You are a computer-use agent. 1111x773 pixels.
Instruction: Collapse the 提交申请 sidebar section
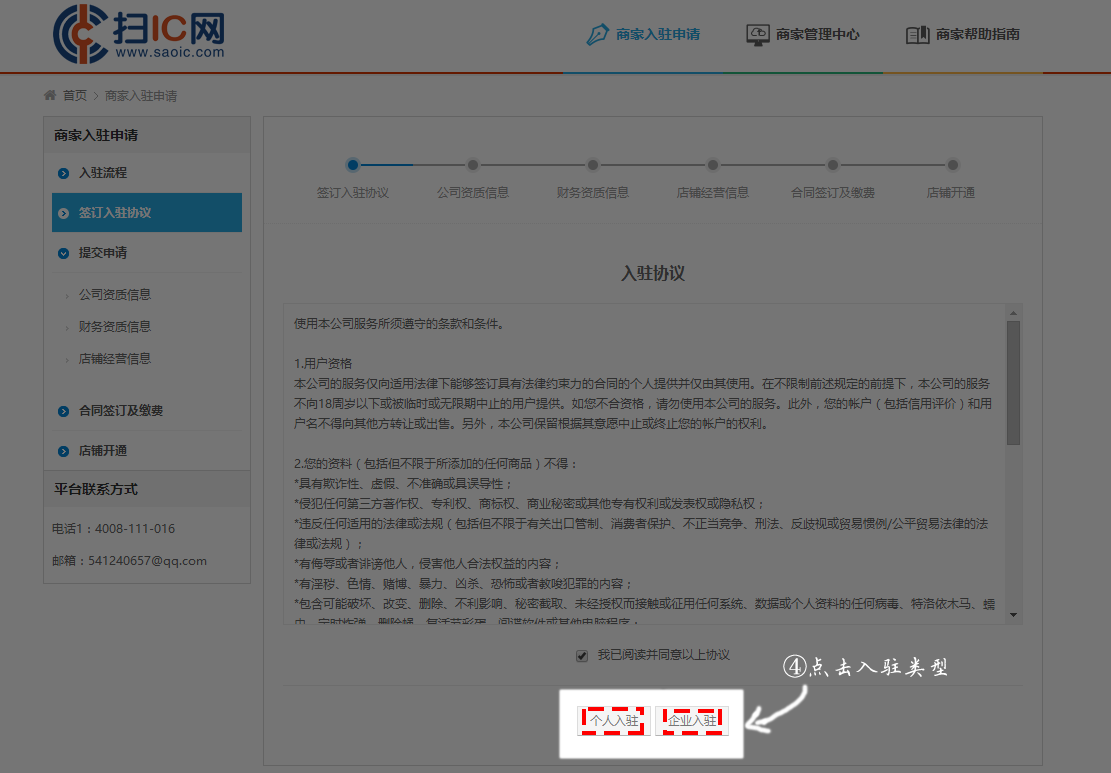(x=63, y=253)
